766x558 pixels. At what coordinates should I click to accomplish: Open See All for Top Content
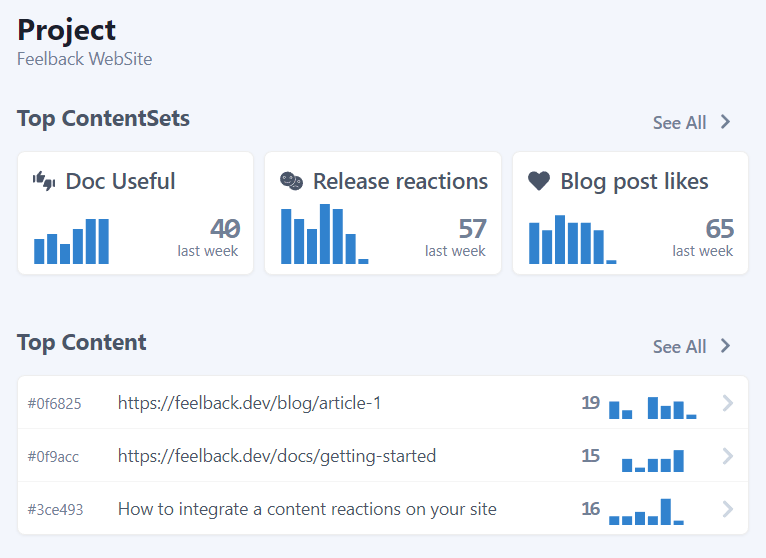click(680, 347)
